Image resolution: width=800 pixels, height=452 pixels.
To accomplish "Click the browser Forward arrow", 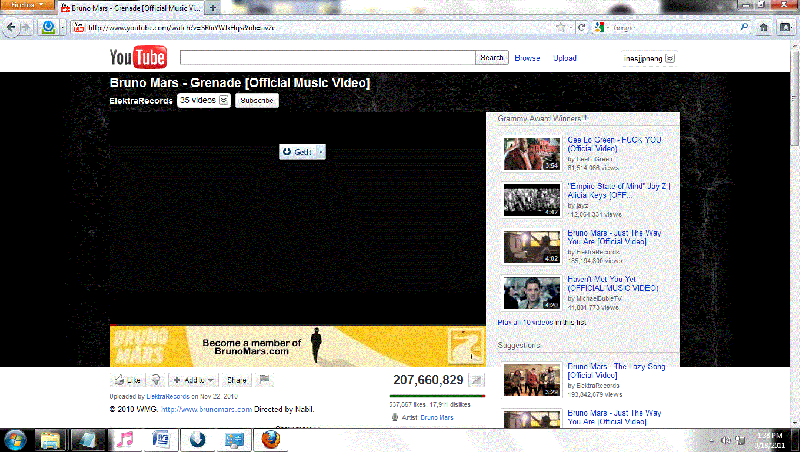I will coord(25,28).
